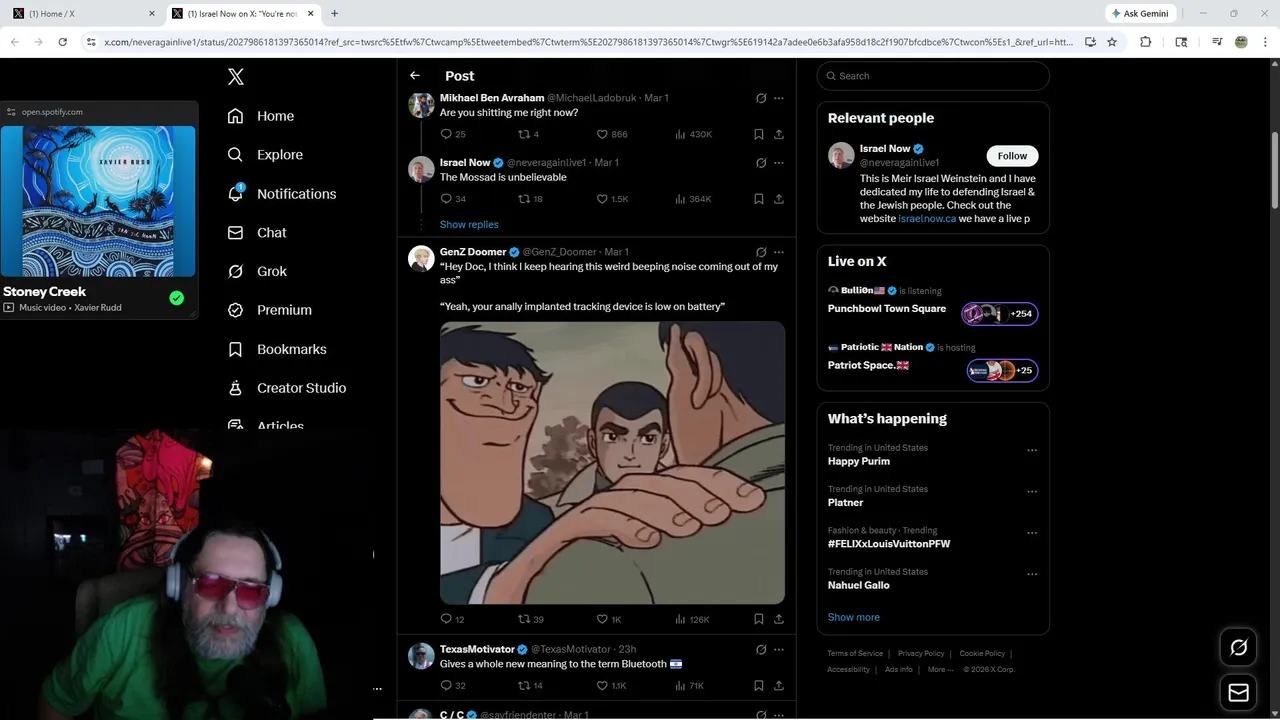Go back using the Post back arrow

click(415, 76)
